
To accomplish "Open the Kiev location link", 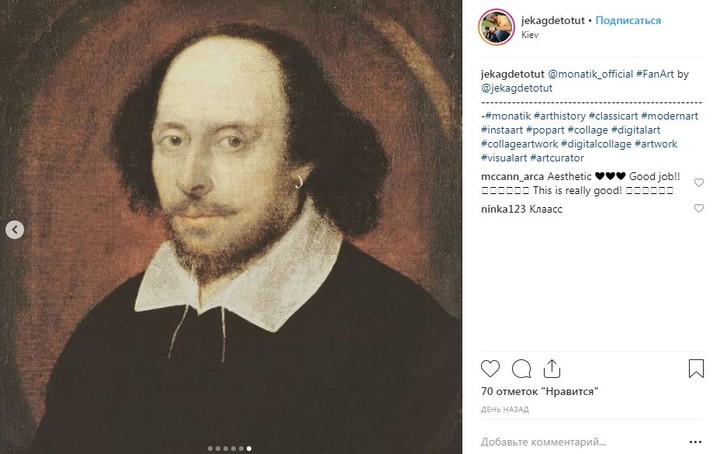I will (x=531, y=34).
